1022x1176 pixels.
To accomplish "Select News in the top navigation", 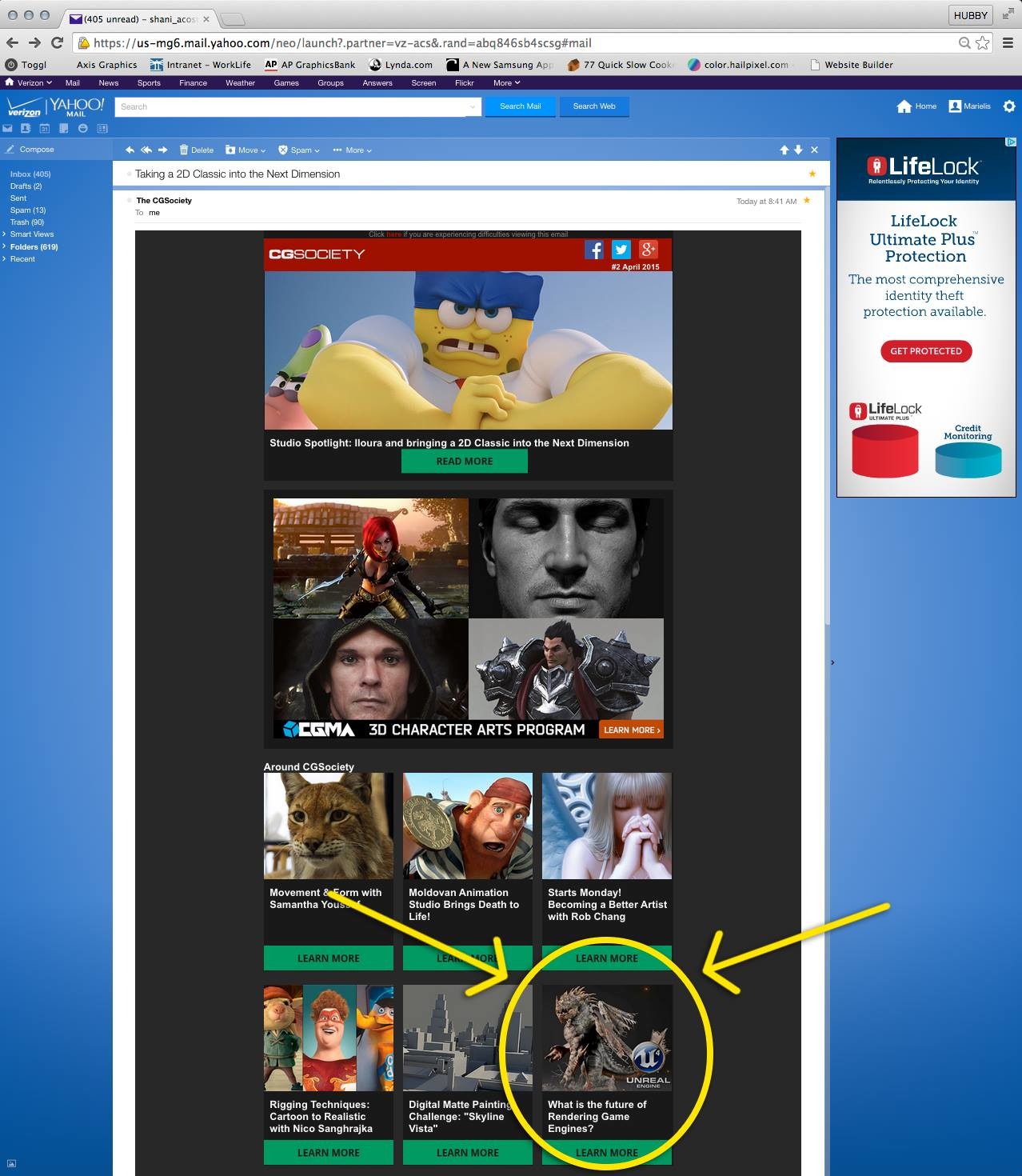I will tap(109, 82).
